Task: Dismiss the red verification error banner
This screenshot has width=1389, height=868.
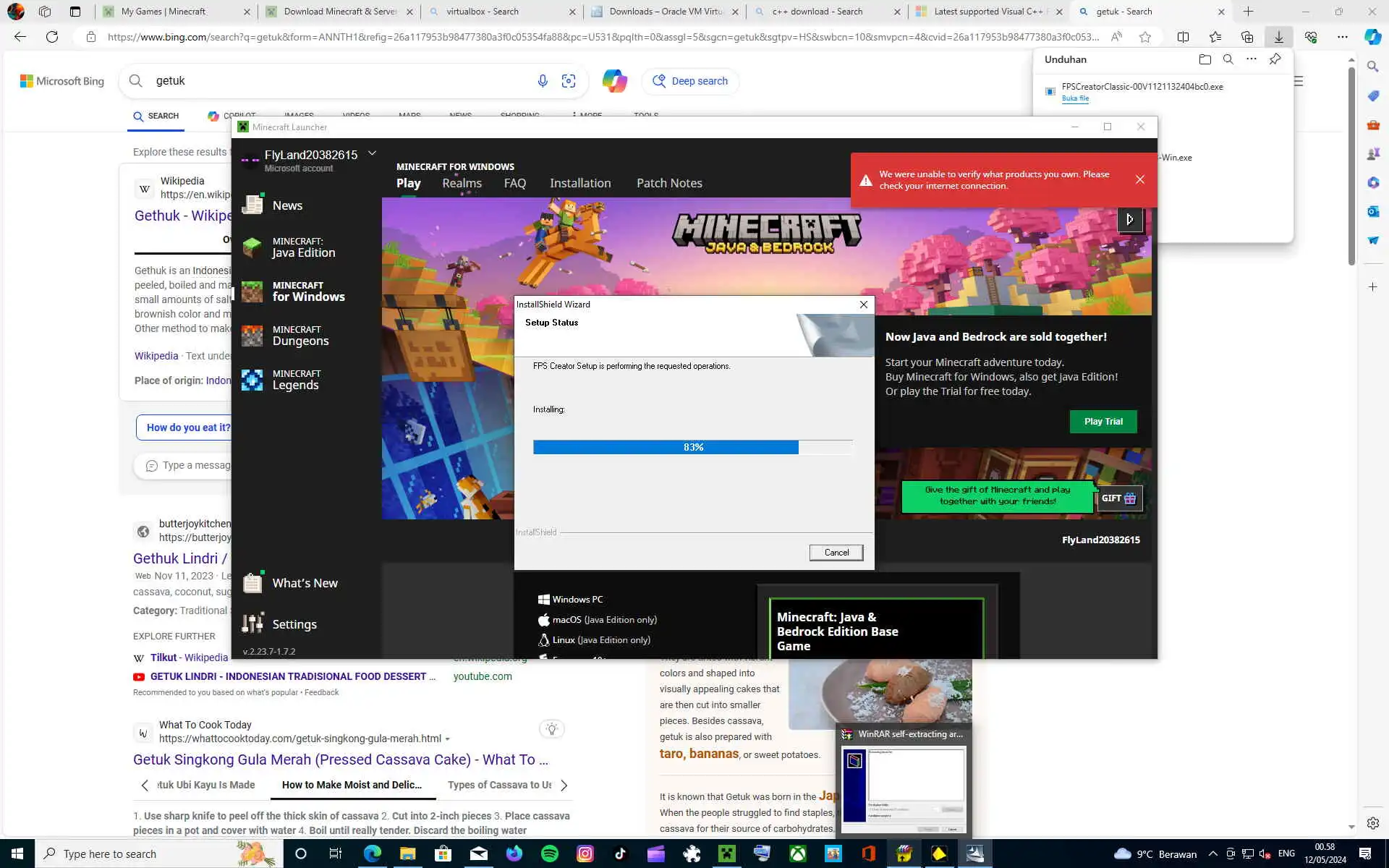Action: [x=1139, y=179]
